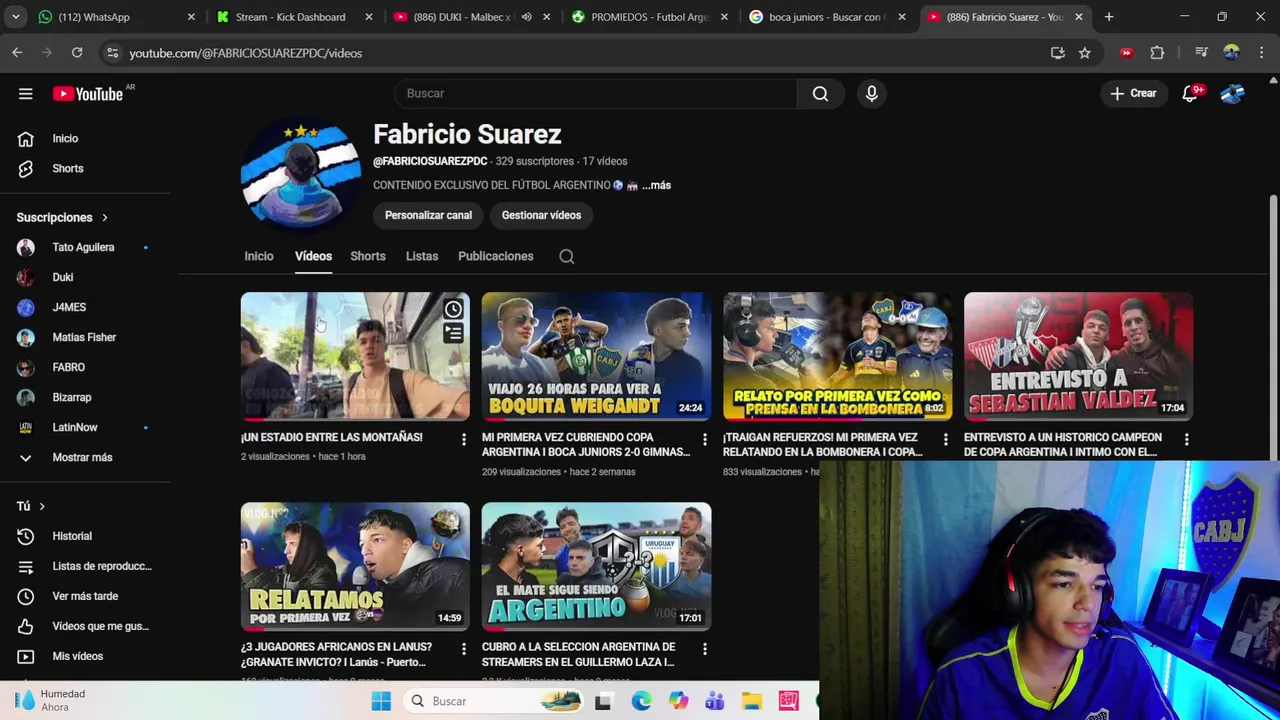This screenshot has height=720, width=1280.
Task: Open options for MI PRIMERA VEZ CUBRIENDO COPA video
Action: [704, 439]
